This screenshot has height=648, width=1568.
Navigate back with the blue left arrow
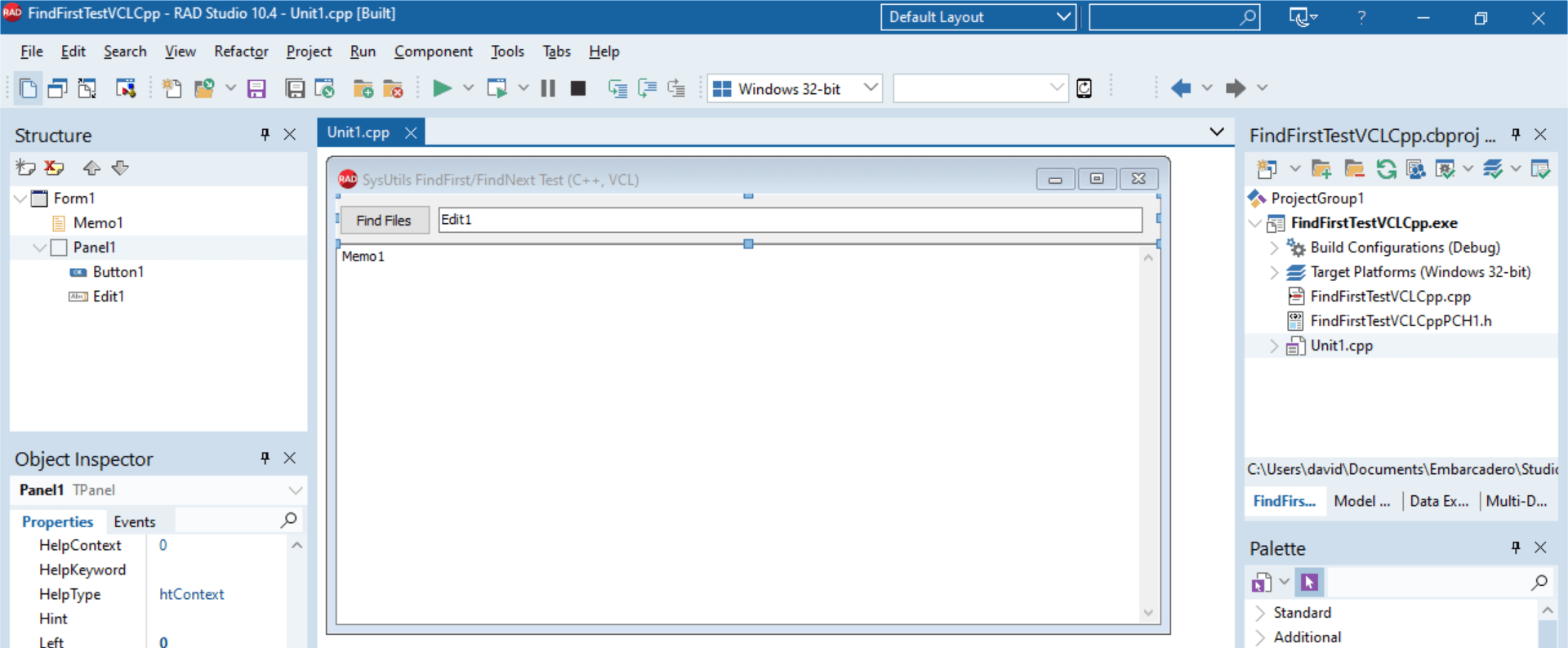point(1181,88)
